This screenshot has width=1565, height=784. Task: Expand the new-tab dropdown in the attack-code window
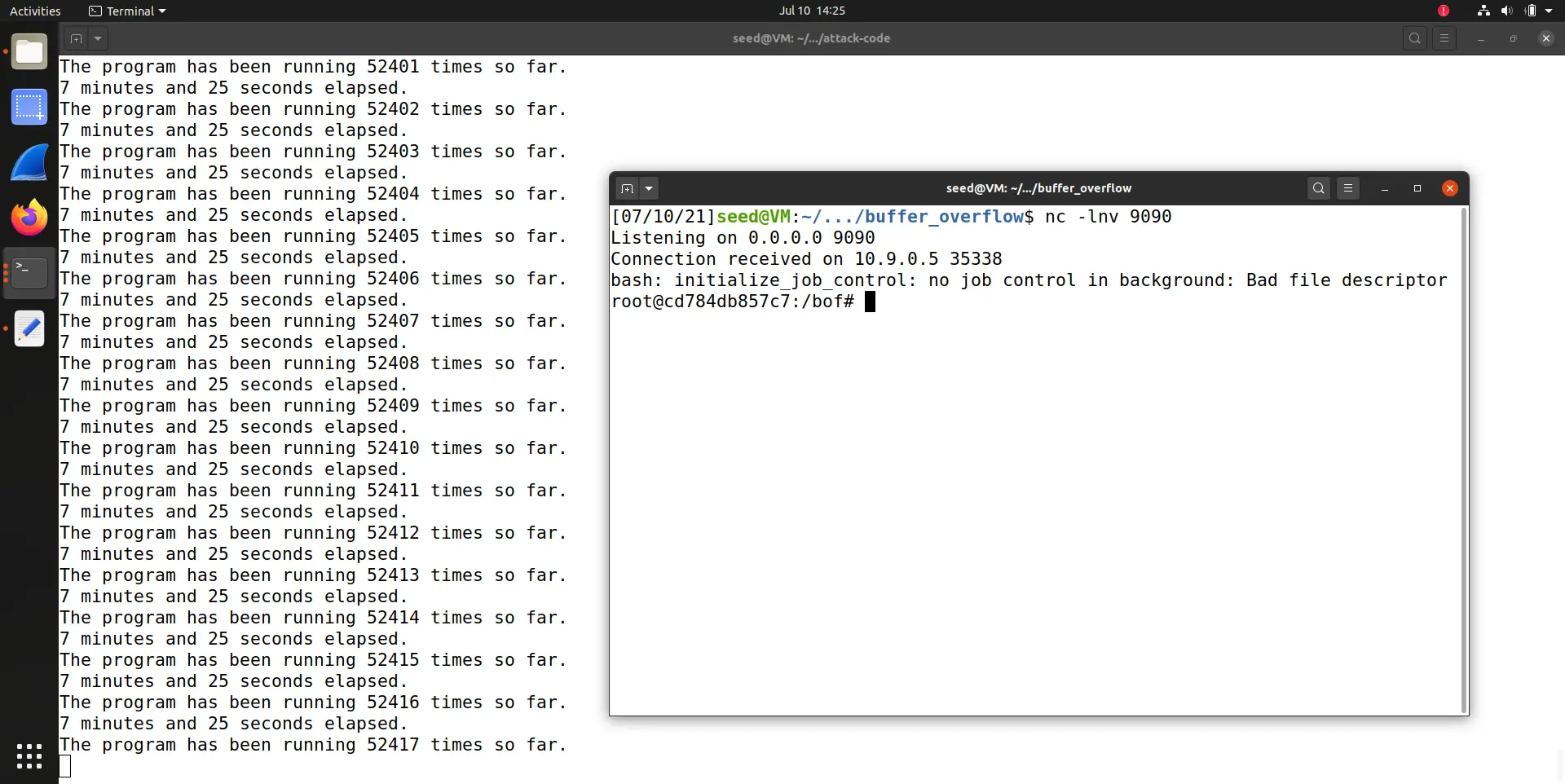point(98,38)
